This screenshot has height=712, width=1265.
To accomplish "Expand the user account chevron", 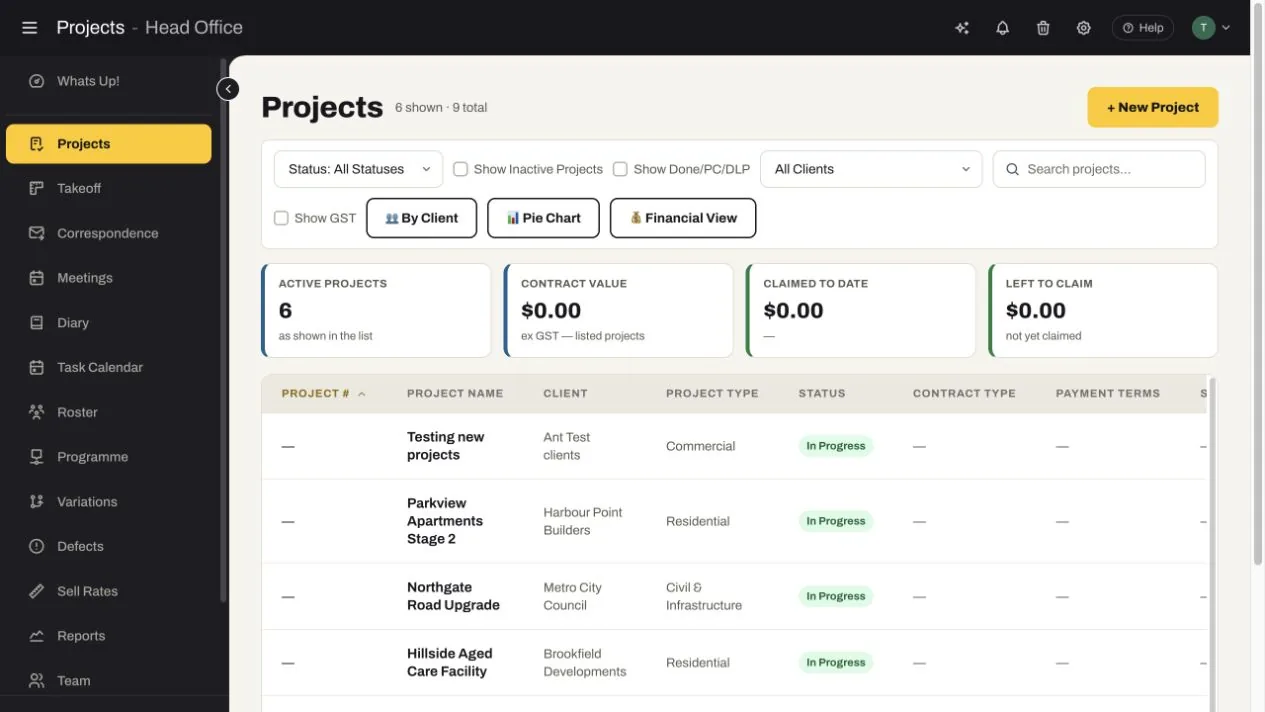I will click(x=1226, y=28).
